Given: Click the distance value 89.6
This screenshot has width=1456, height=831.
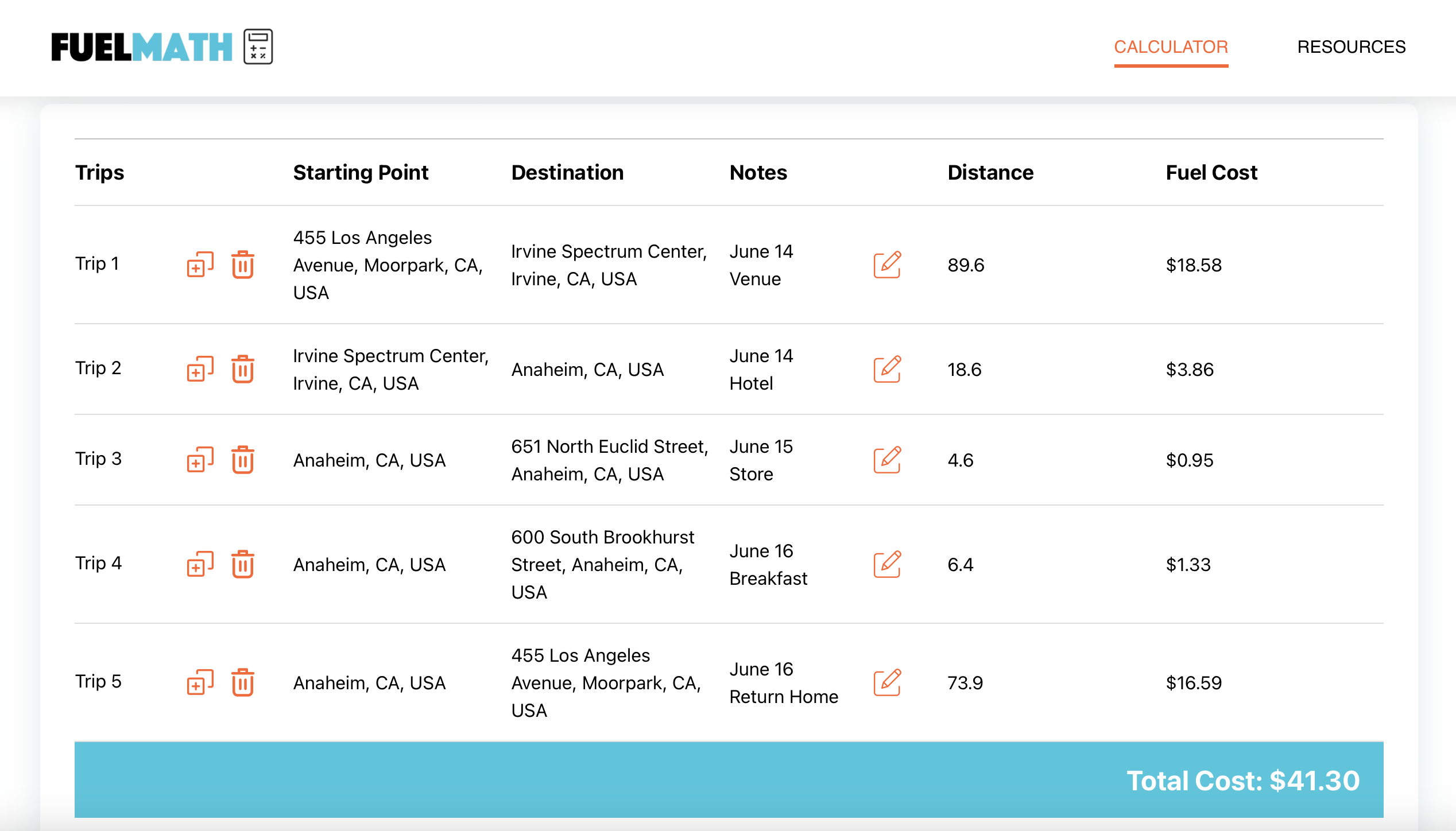Looking at the screenshot, I should point(966,265).
